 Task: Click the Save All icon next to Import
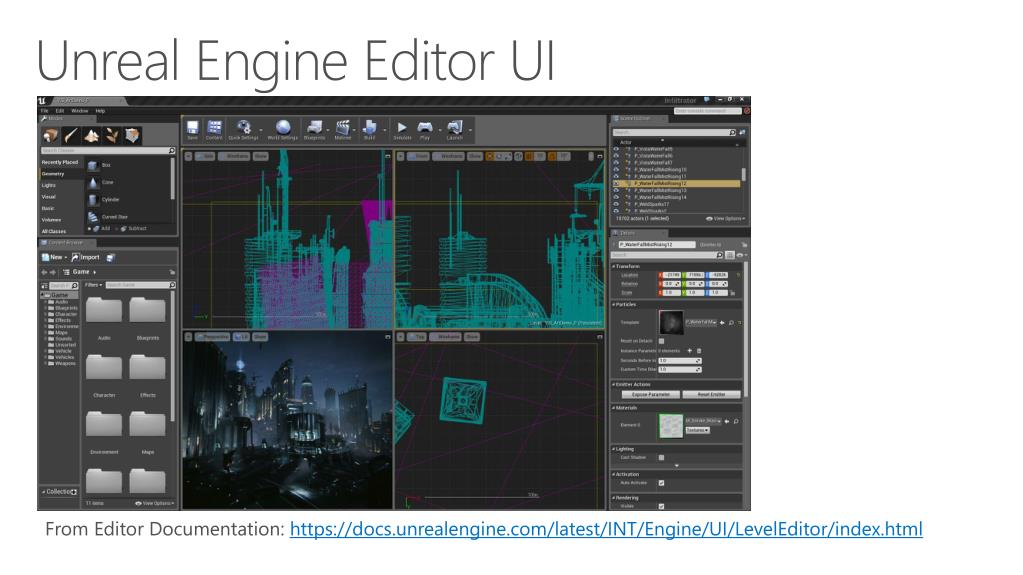click(x=111, y=257)
